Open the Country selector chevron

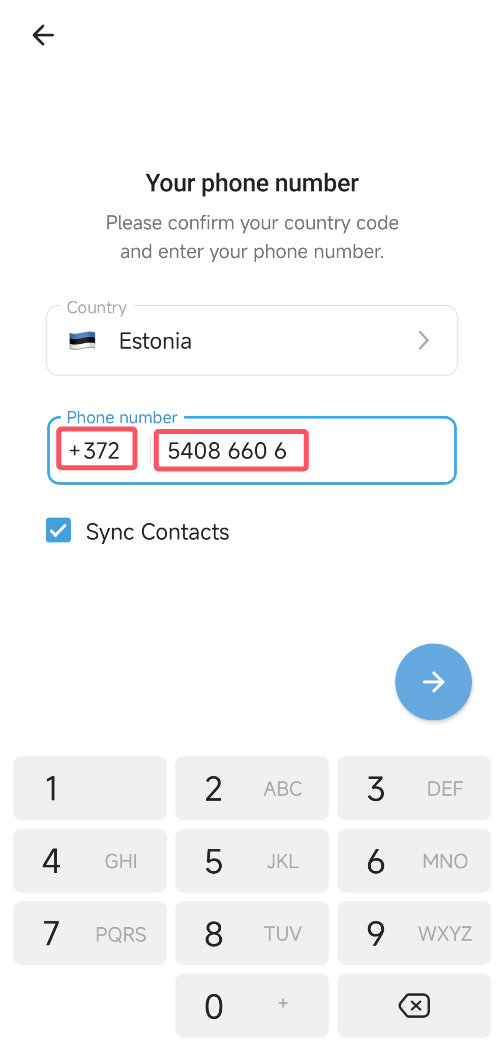point(424,341)
